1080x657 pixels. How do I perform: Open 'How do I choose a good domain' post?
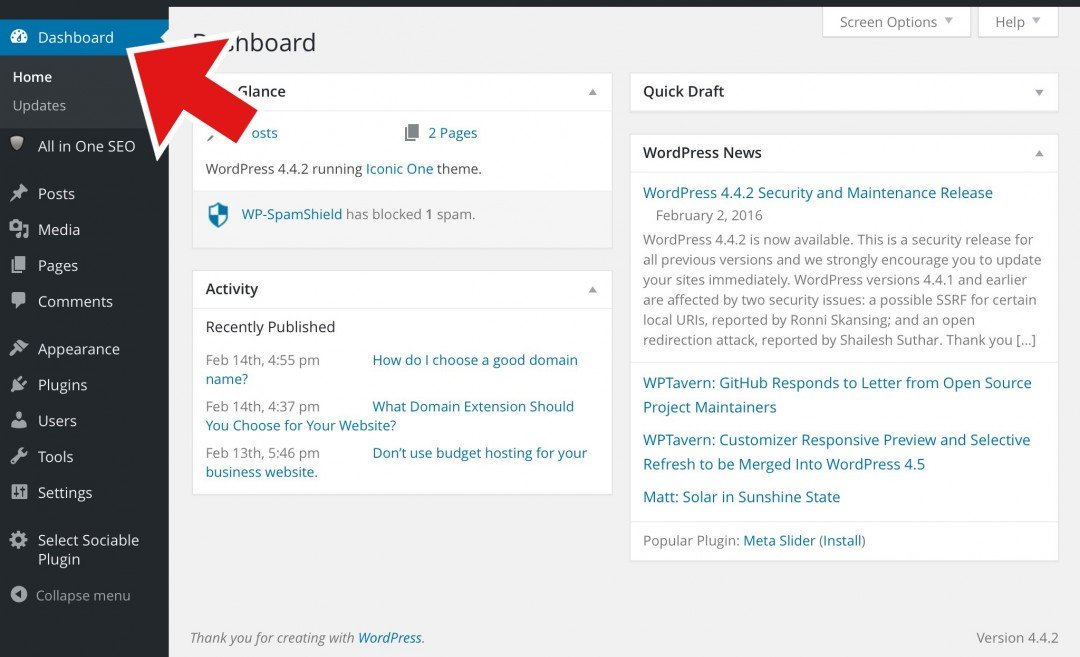pyautogui.click(x=475, y=360)
